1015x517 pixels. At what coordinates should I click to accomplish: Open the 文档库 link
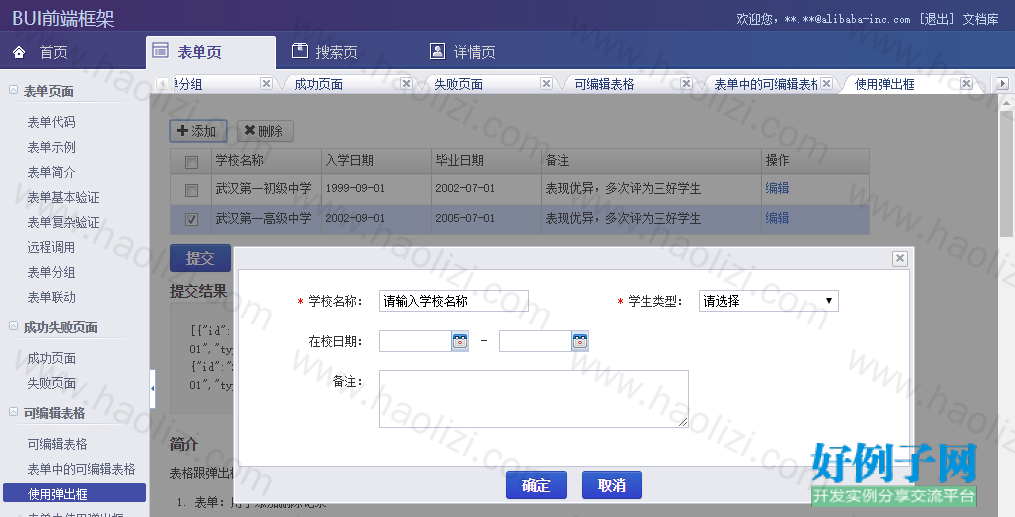pos(980,19)
